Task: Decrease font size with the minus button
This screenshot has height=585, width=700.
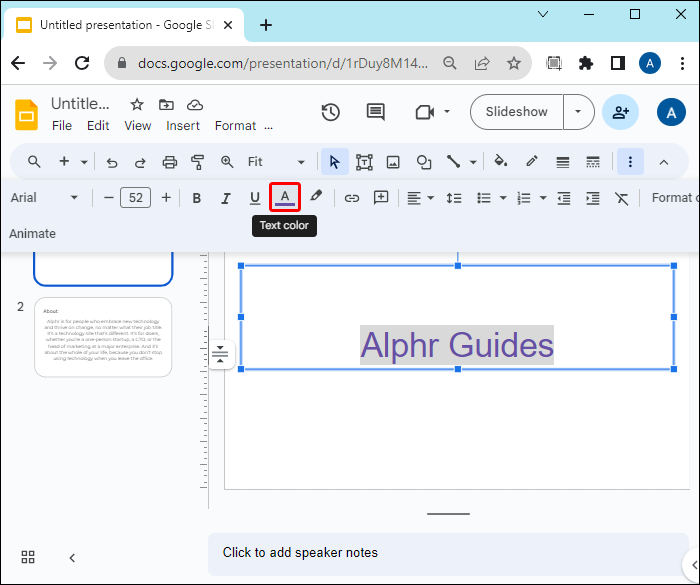Action: (108, 197)
